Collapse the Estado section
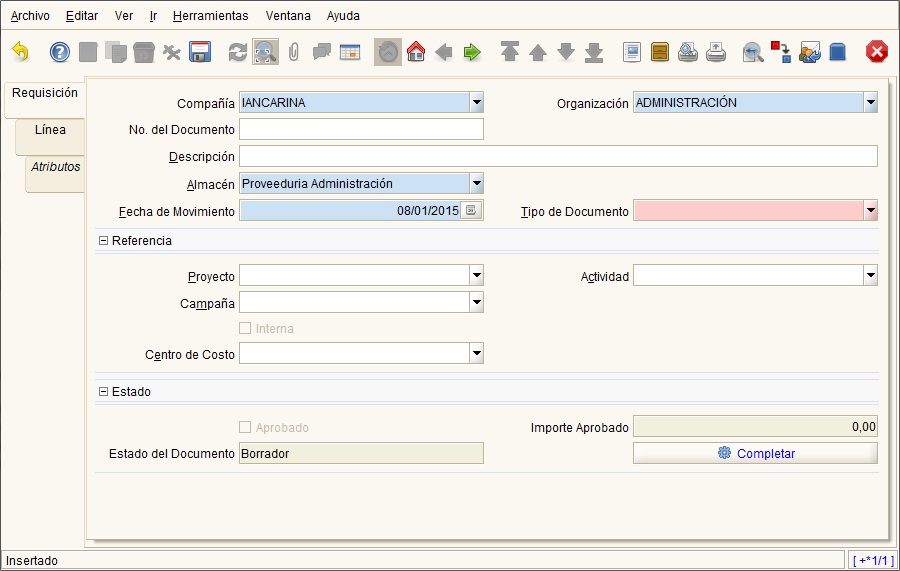This screenshot has height=571, width=900. pyautogui.click(x=103, y=391)
